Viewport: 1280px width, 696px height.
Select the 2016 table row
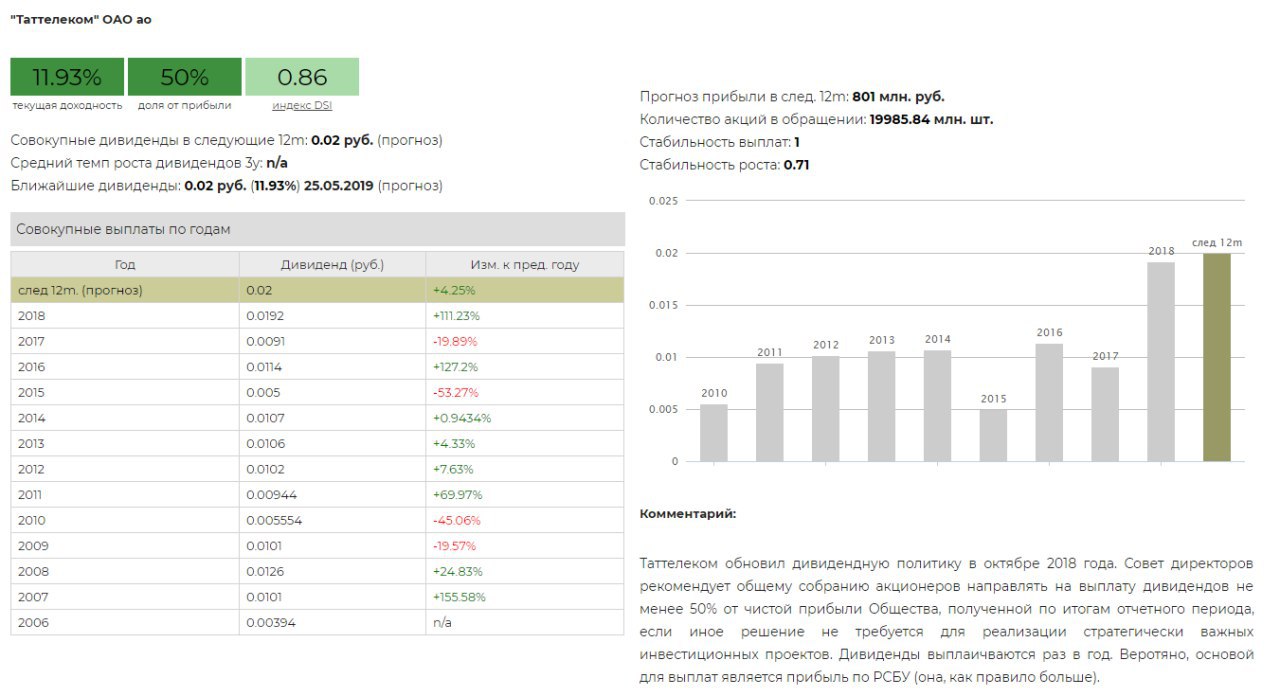317,367
